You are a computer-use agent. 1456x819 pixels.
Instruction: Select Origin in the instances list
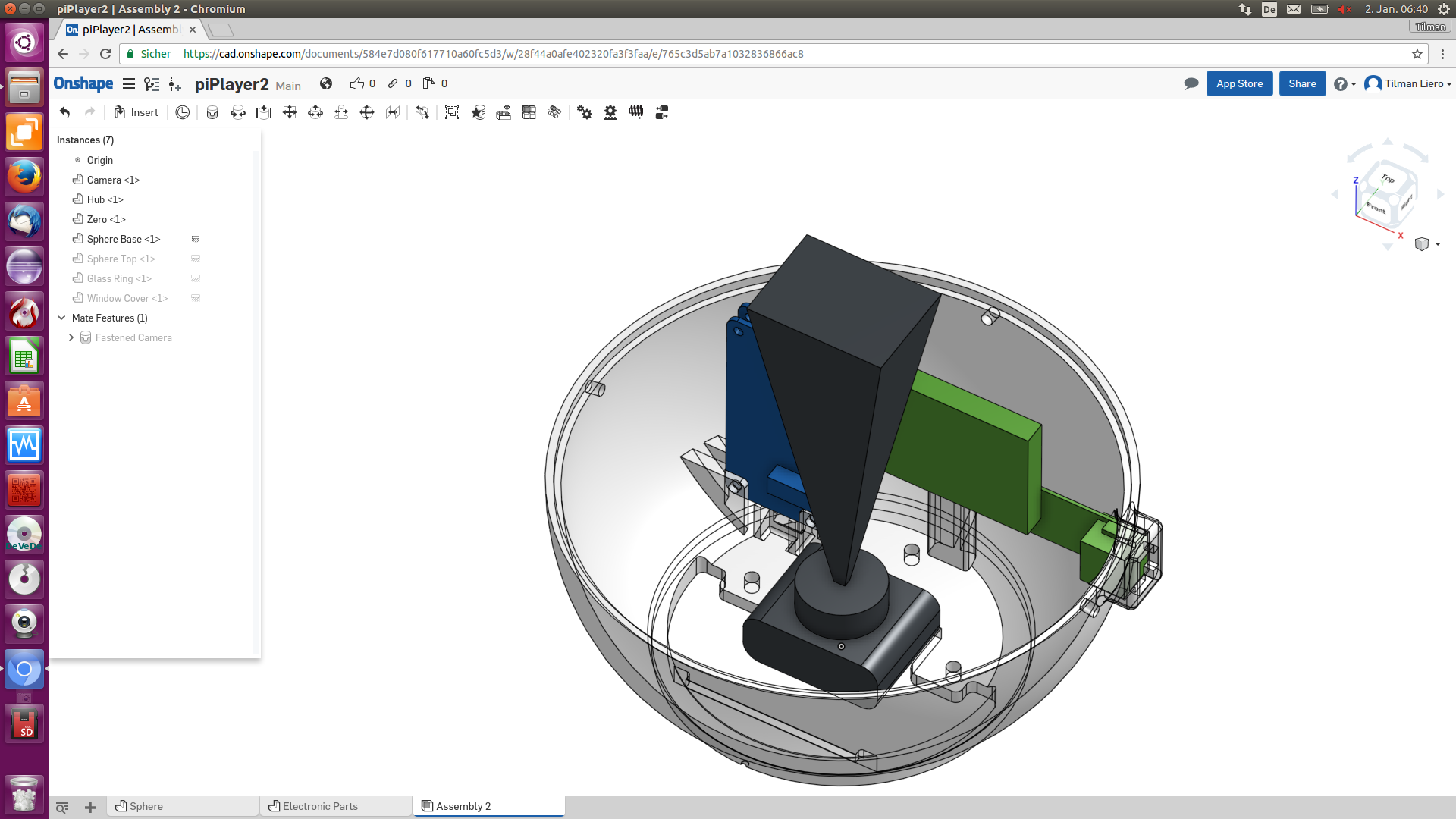click(x=99, y=160)
